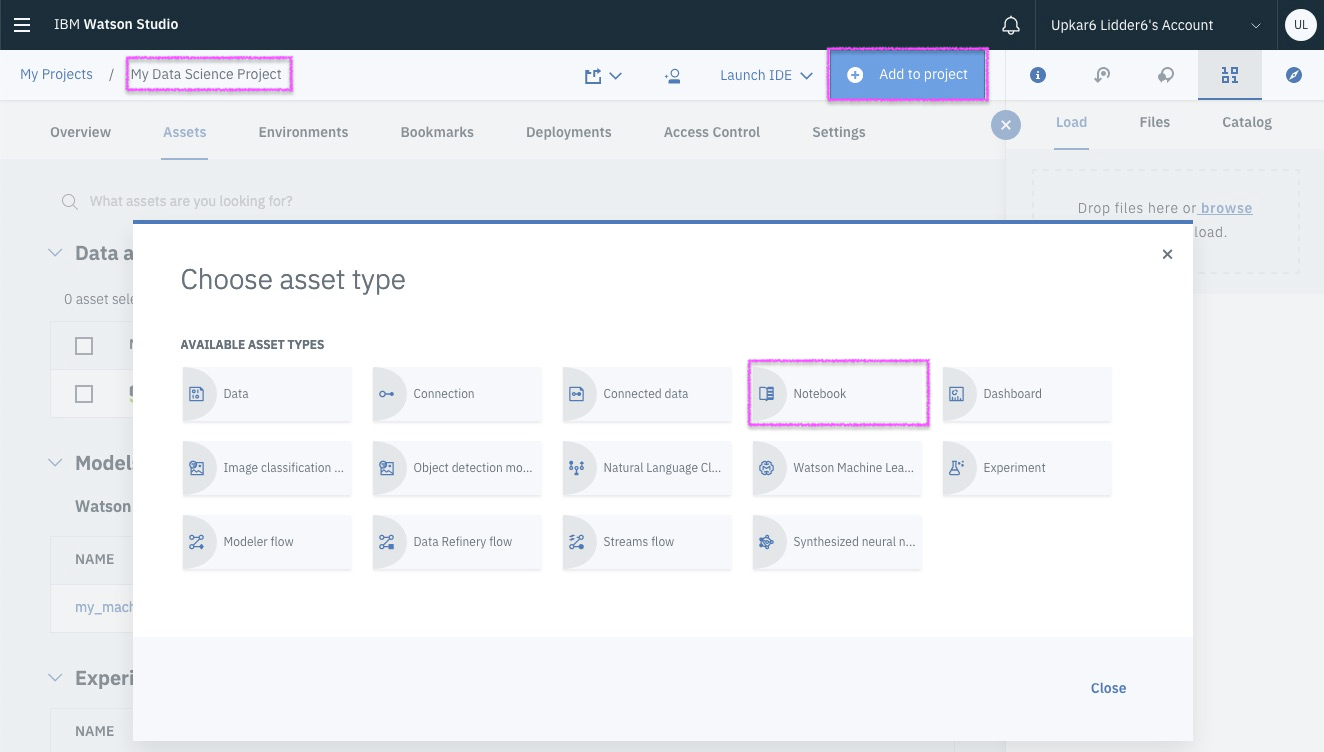
Task: Close the side data panel
Action: 1006,125
